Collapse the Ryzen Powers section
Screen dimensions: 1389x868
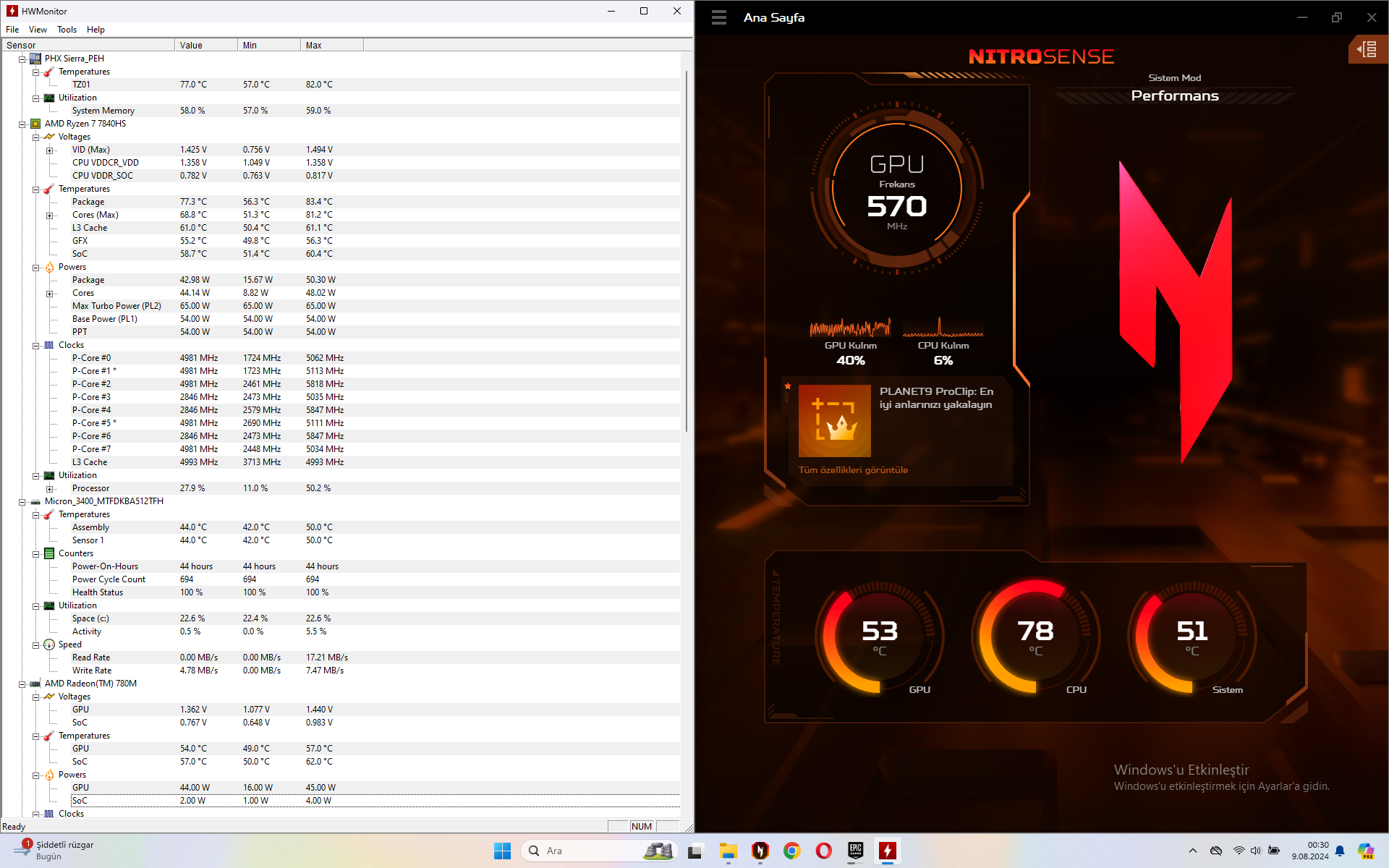click(35, 267)
